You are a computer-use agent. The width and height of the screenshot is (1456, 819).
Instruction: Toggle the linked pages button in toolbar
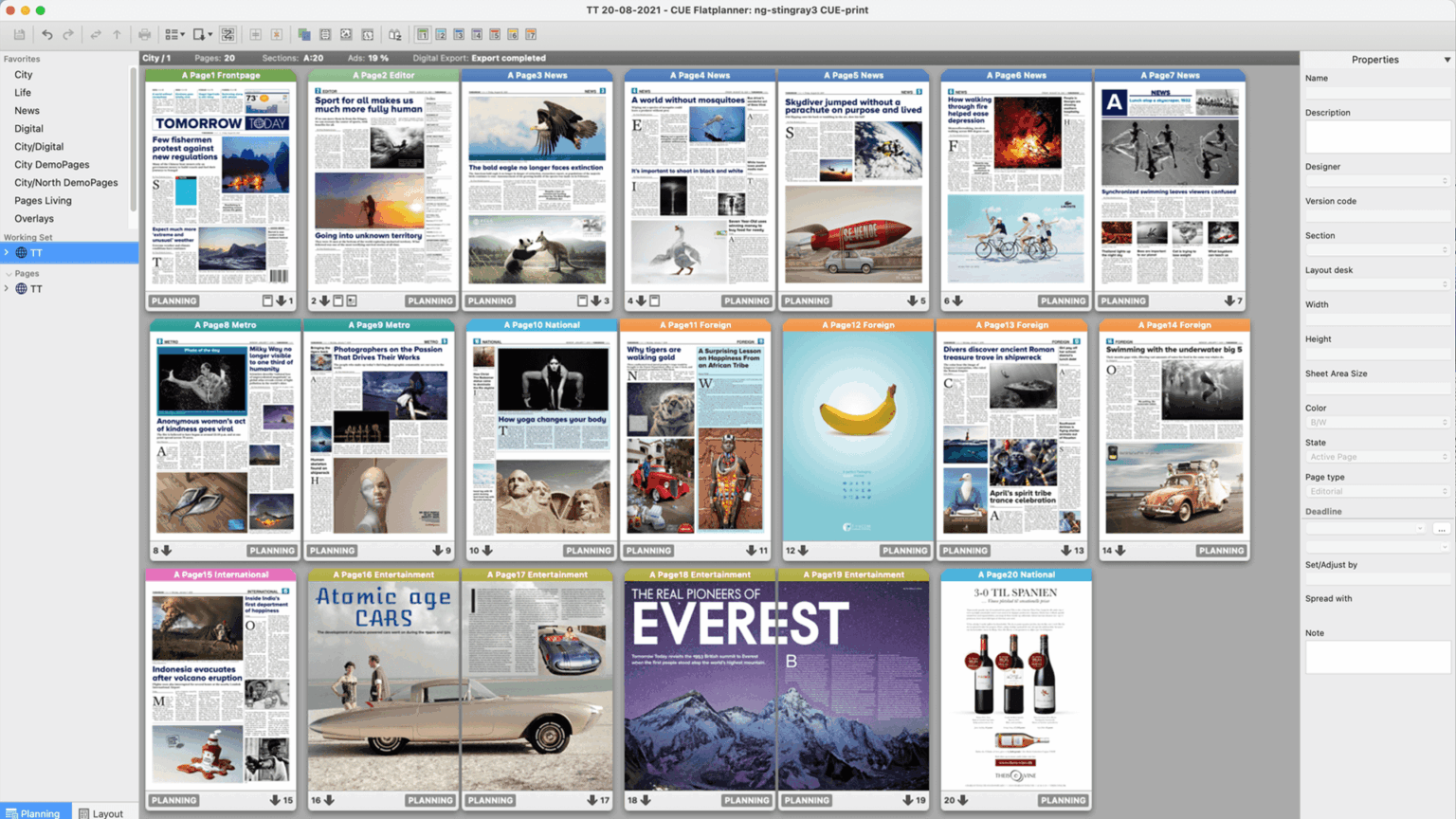[227, 34]
